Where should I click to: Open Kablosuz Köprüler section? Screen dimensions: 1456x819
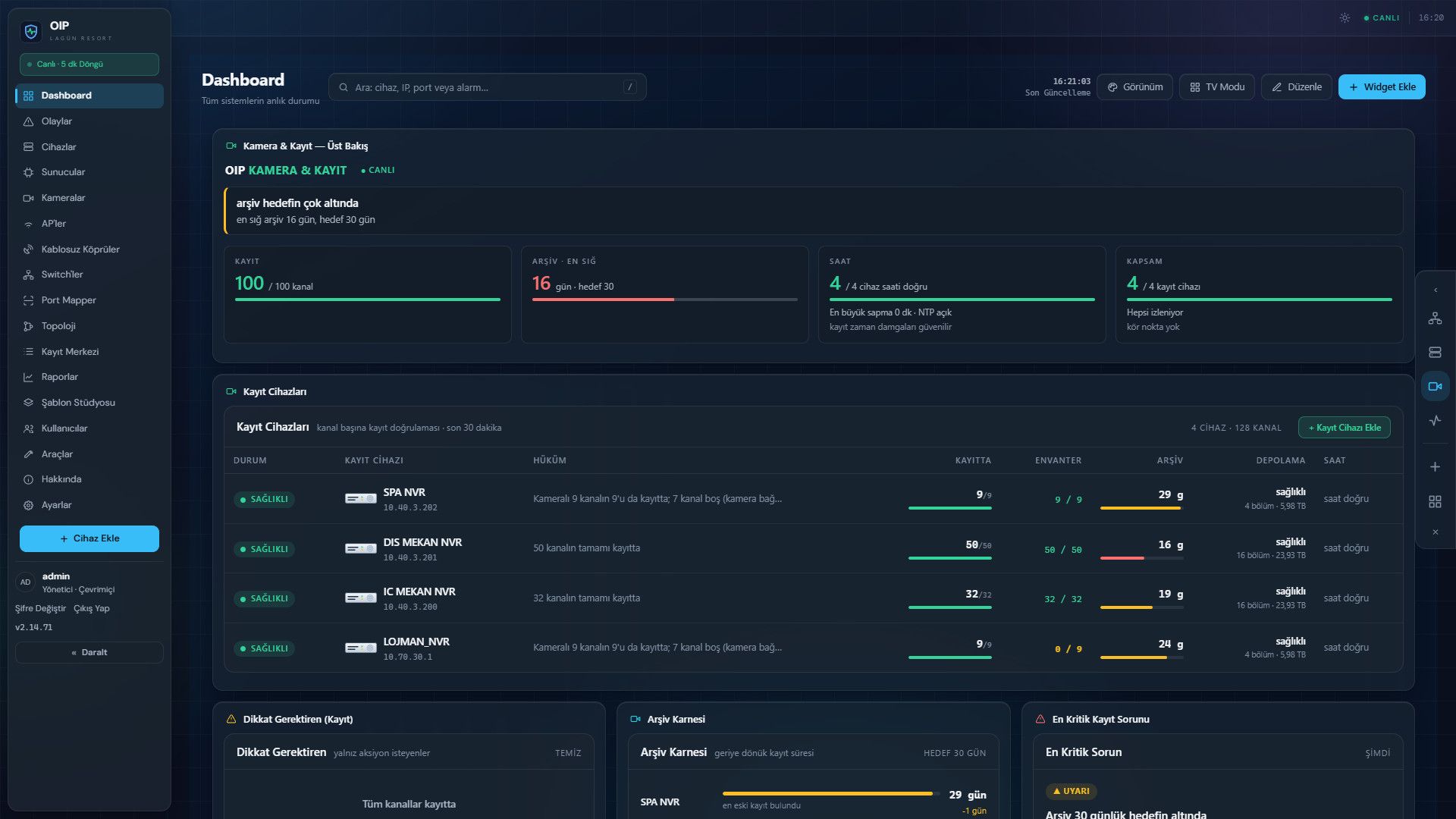[x=89, y=249]
